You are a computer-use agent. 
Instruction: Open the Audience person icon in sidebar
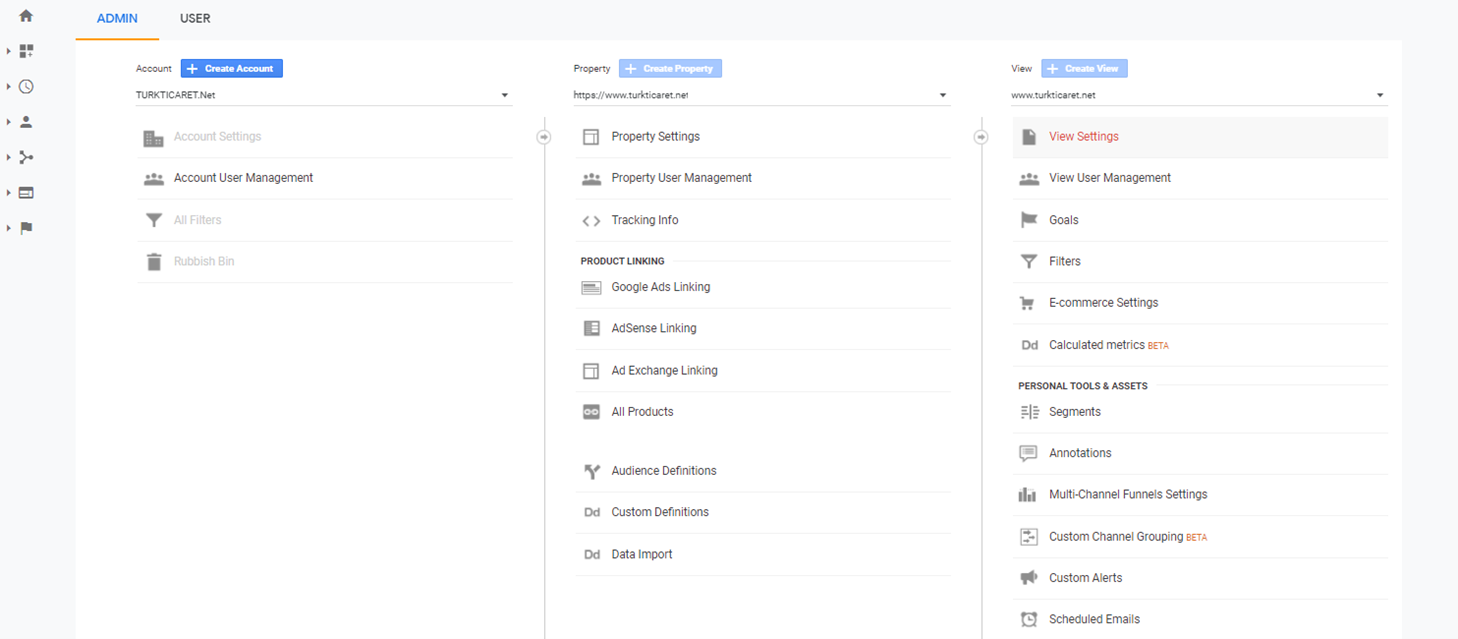(x=26, y=122)
